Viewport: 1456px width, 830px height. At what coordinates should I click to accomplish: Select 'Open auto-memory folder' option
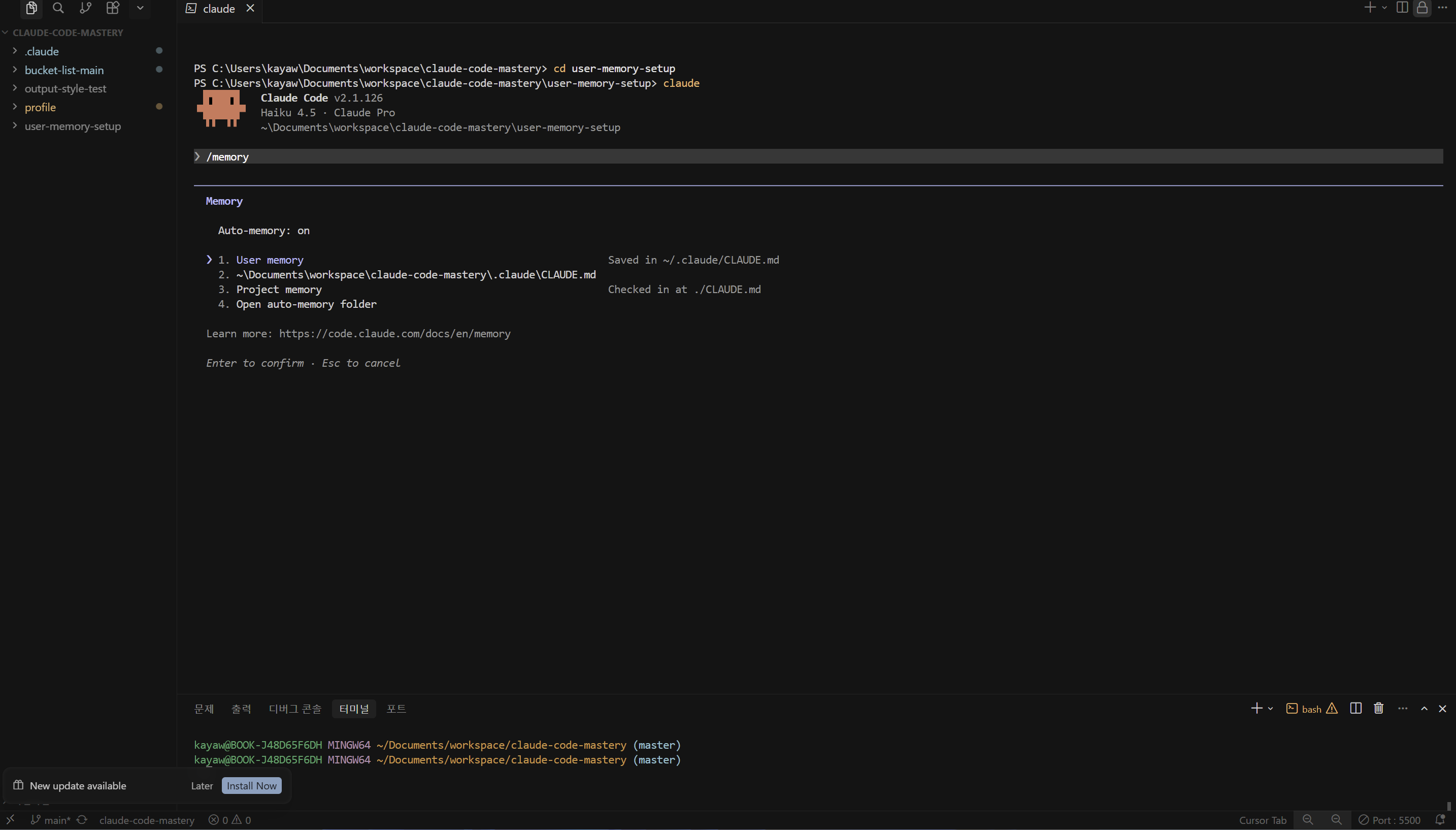click(297, 304)
